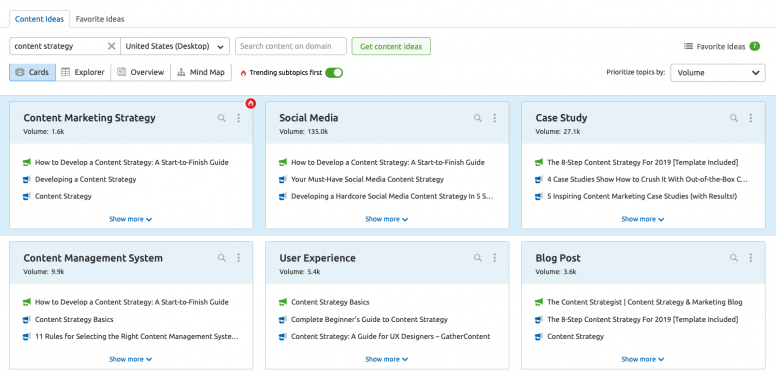Viewport: 776px width, 379px height.
Task: Open search icon on Content Marketing Strategy card
Action: tap(222, 118)
